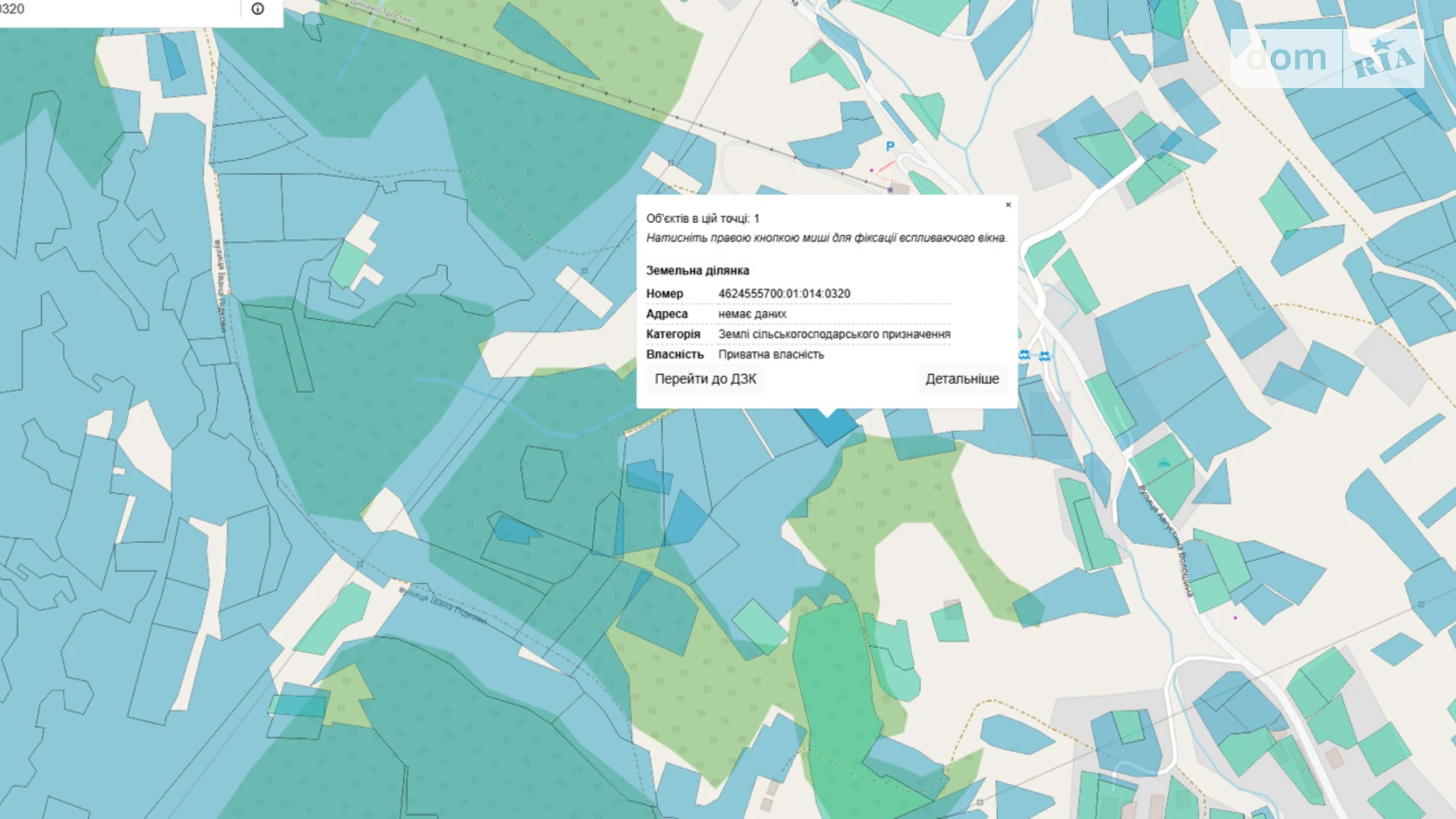Click the left bridge icon beside popup

pyautogui.click(x=1024, y=355)
